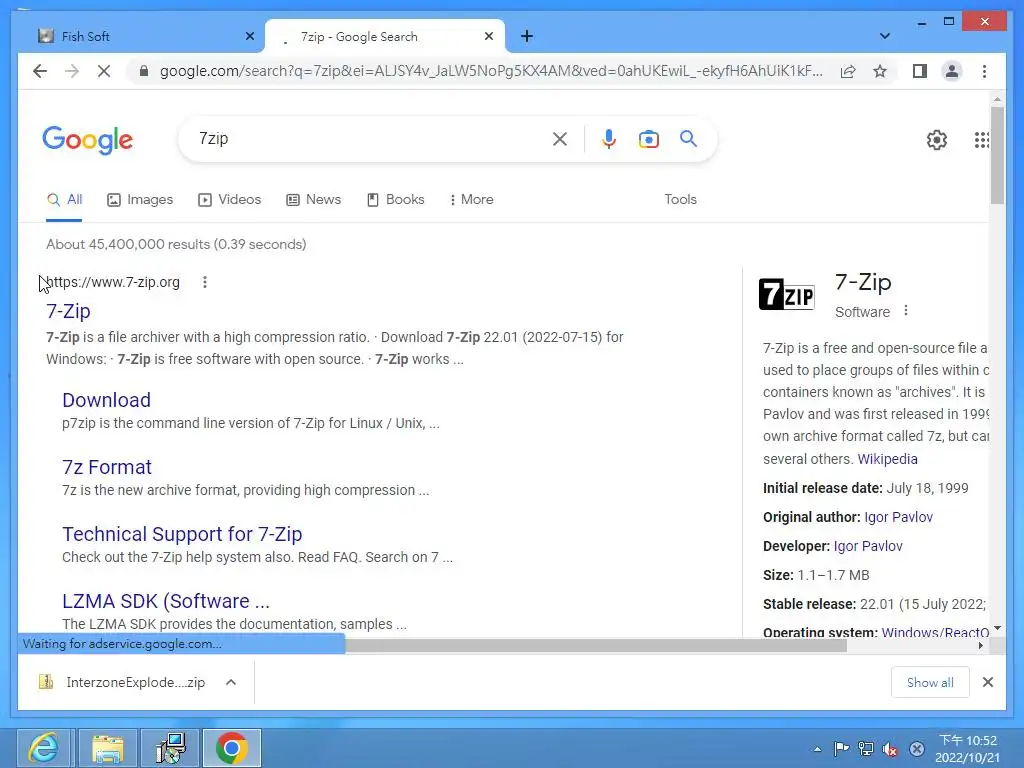Switch to Books results tab

click(x=395, y=200)
